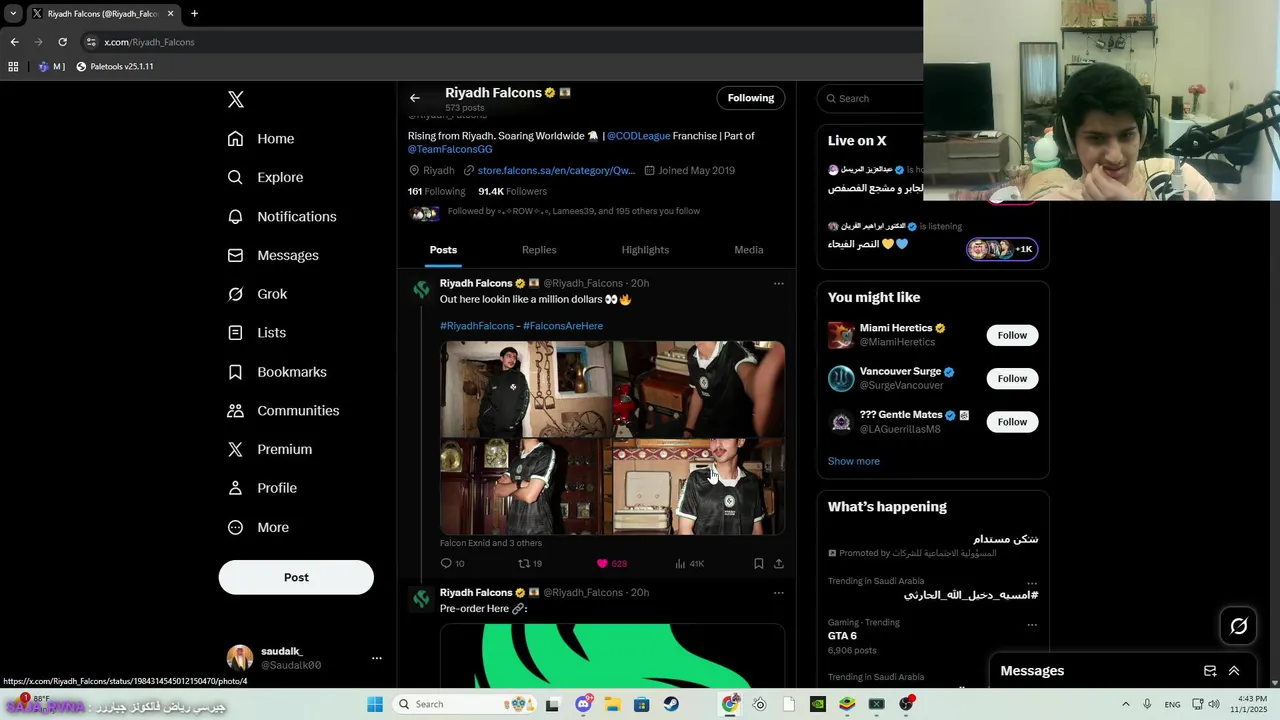Click the Communities sidebar icon
1280x720 pixels.
[235, 411]
